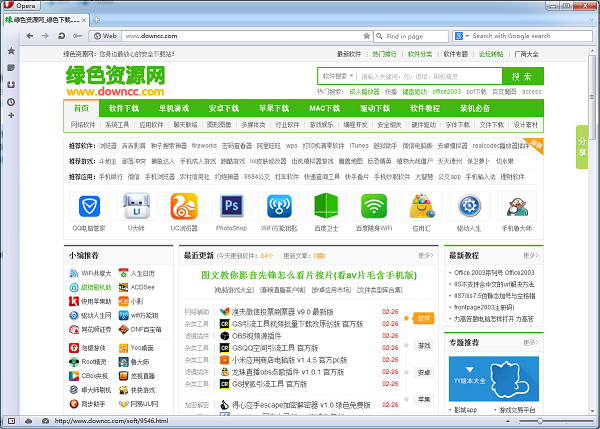Open the U大师 USB icon
The width and height of the screenshot is (600, 429).
[x=136, y=206]
